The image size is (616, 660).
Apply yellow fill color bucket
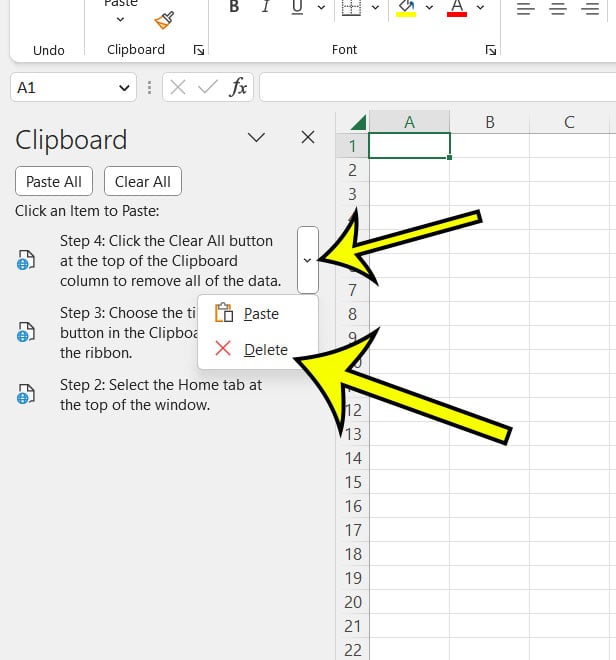[406, 8]
